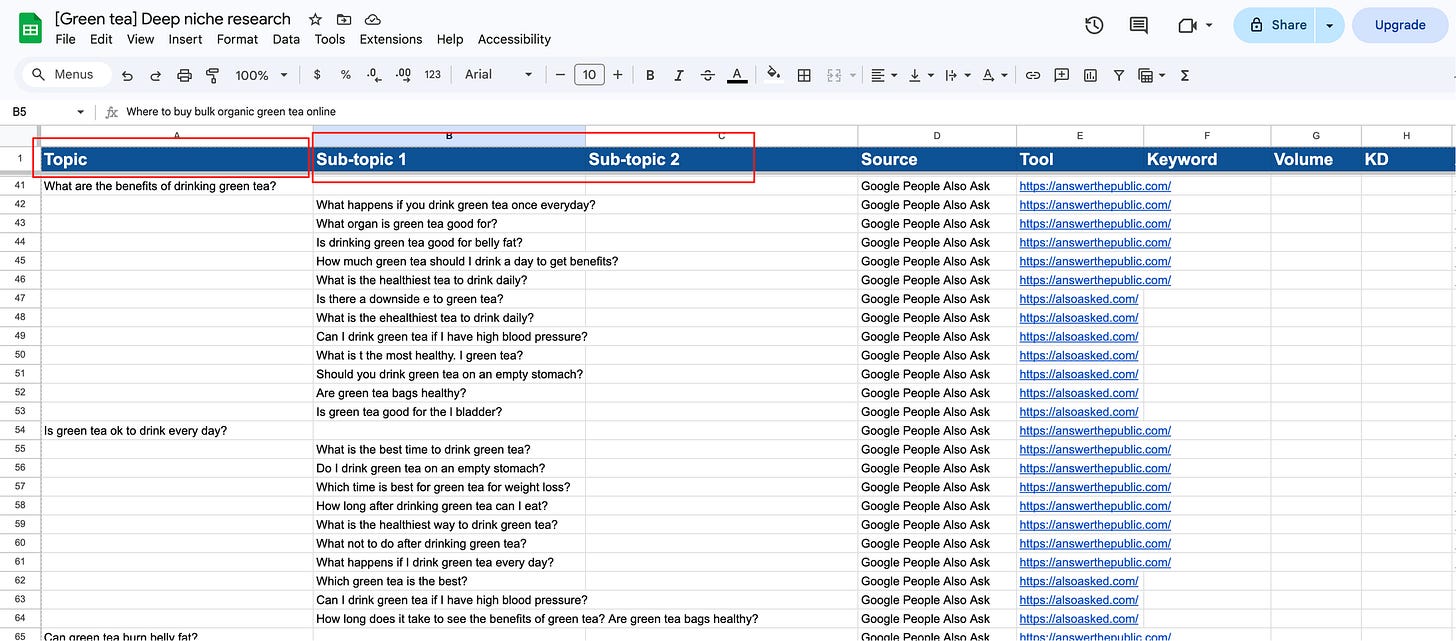The image size is (1456, 641).
Task: Click the redo arrow icon
Action: [x=155, y=75]
